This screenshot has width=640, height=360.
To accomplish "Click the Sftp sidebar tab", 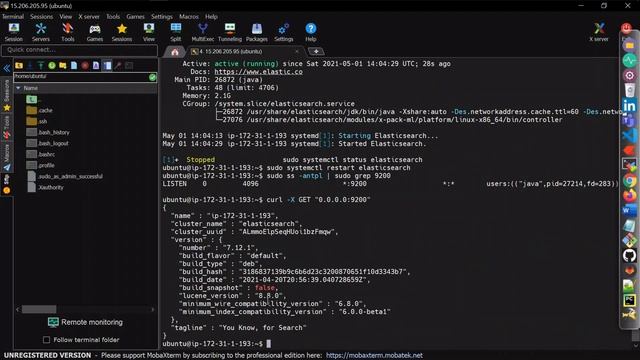I will [x=7, y=184].
